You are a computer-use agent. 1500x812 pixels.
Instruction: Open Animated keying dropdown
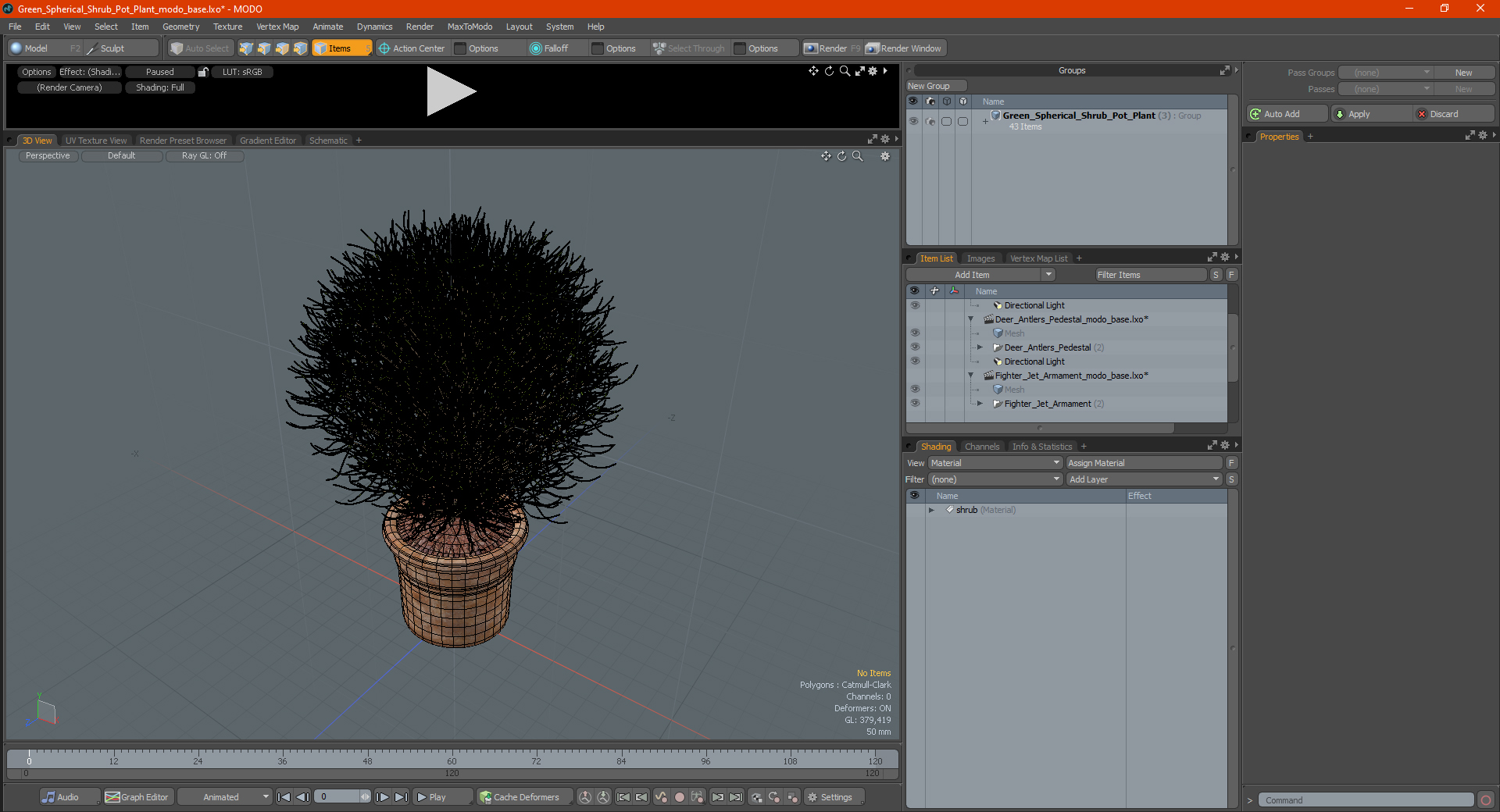tap(224, 797)
